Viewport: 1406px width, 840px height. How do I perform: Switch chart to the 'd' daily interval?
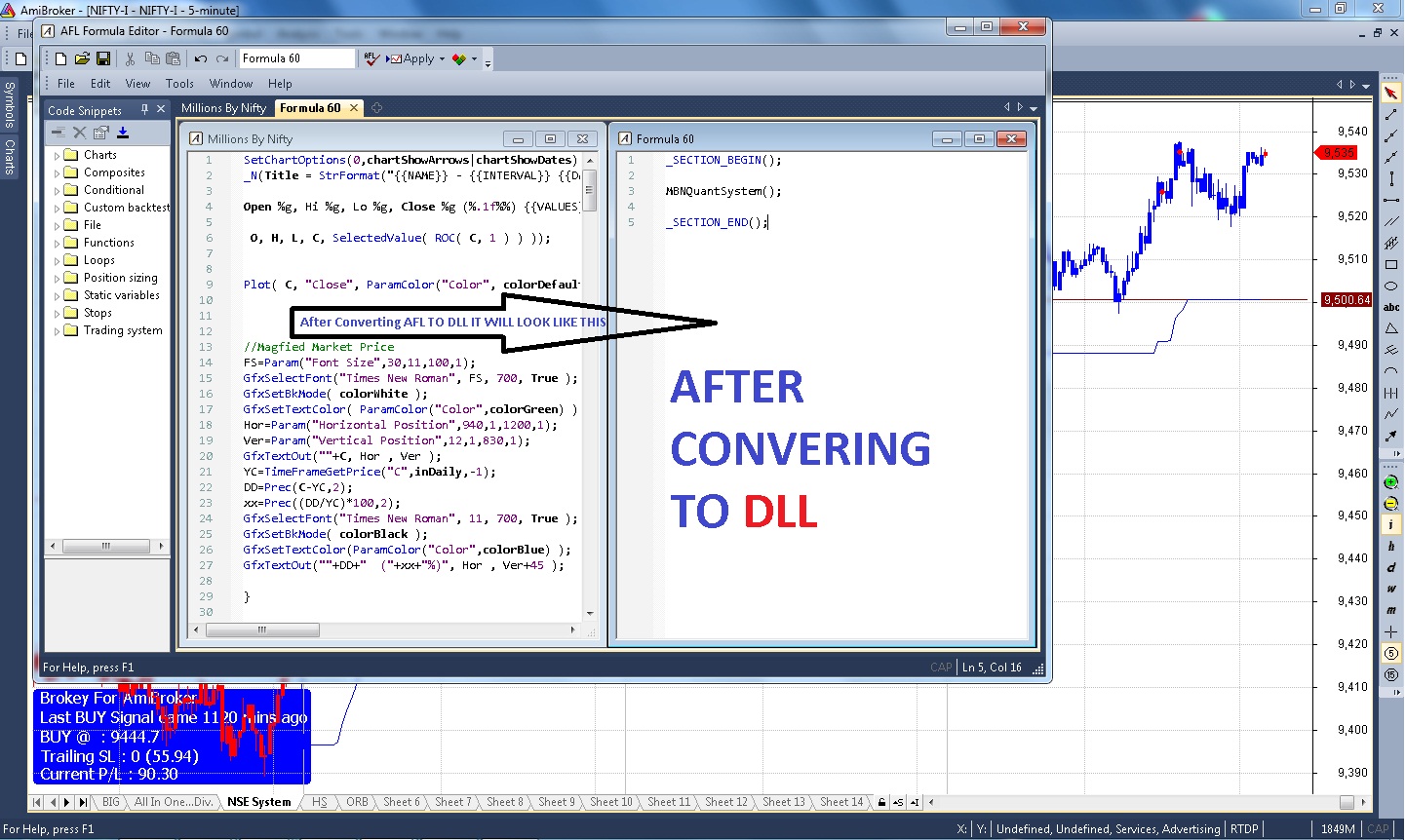point(1391,567)
